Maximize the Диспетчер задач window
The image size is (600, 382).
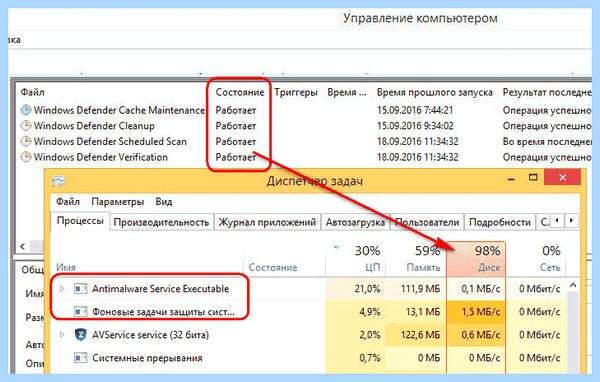coord(533,177)
